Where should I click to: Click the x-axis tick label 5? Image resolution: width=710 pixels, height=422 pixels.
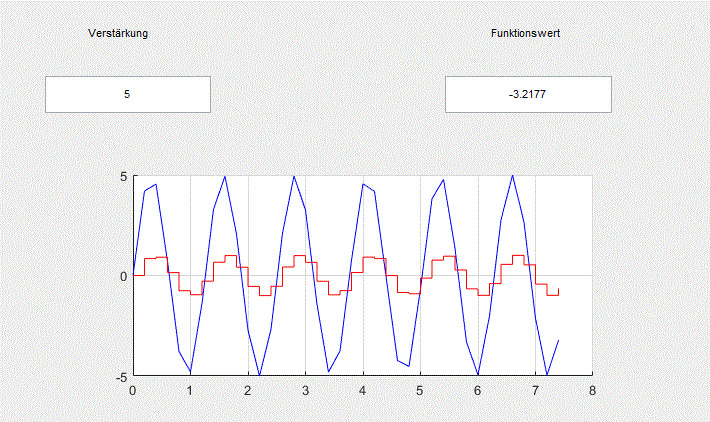coord(420,390)
